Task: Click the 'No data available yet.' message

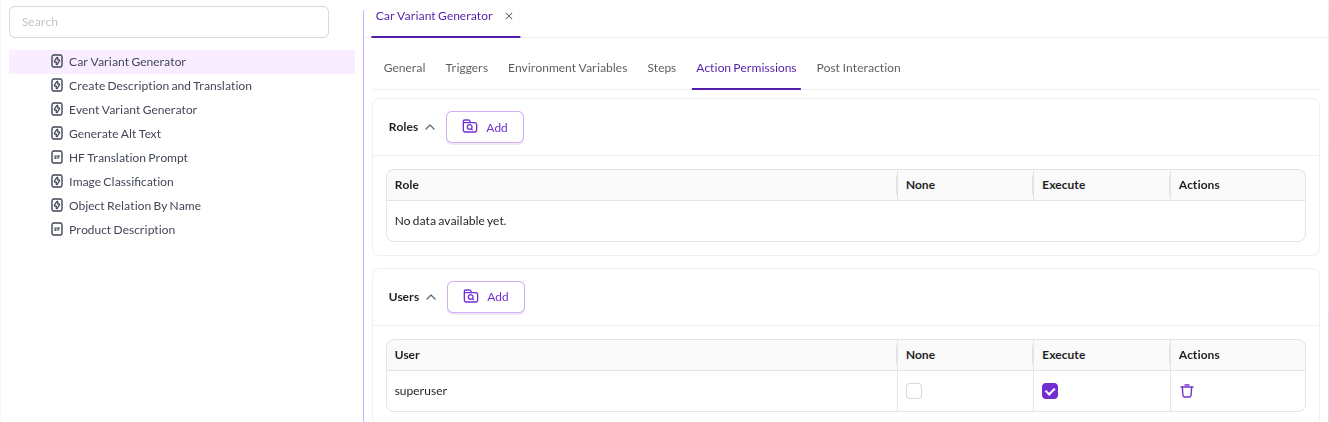Action: (450, 220)
